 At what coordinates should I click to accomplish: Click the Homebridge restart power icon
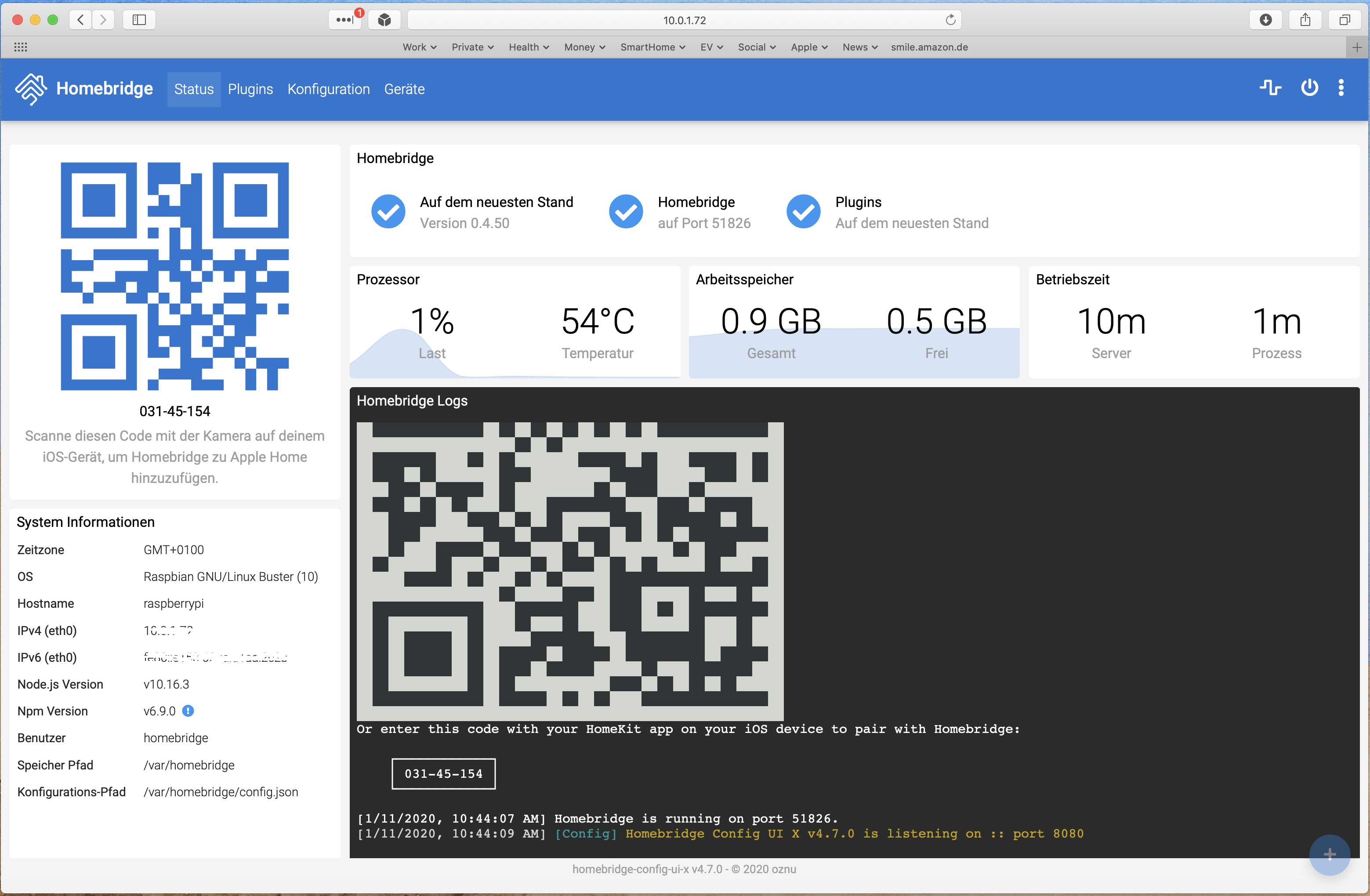click(x=1309, y=88)
